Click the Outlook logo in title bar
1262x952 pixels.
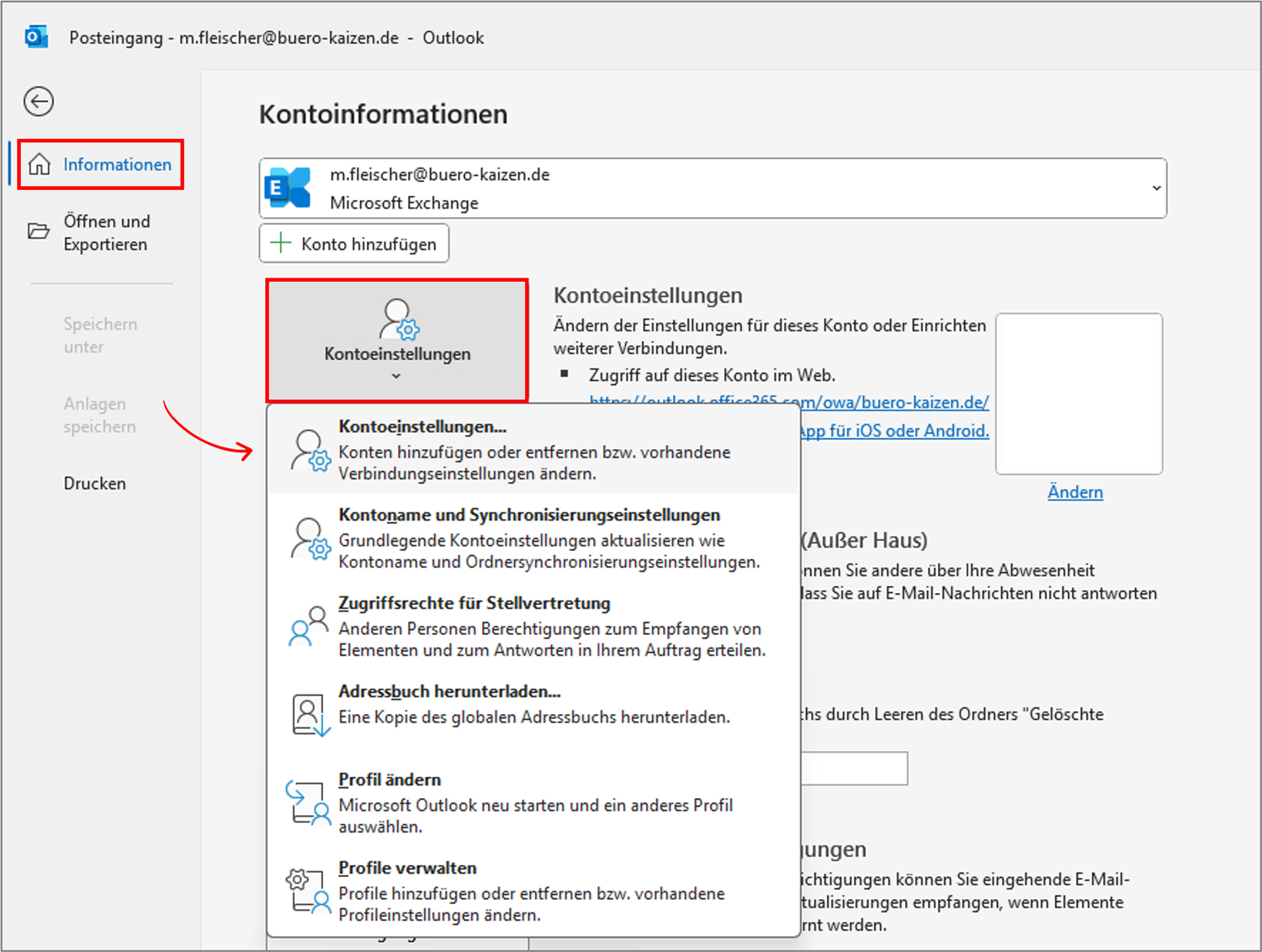[x=36, y=38]
